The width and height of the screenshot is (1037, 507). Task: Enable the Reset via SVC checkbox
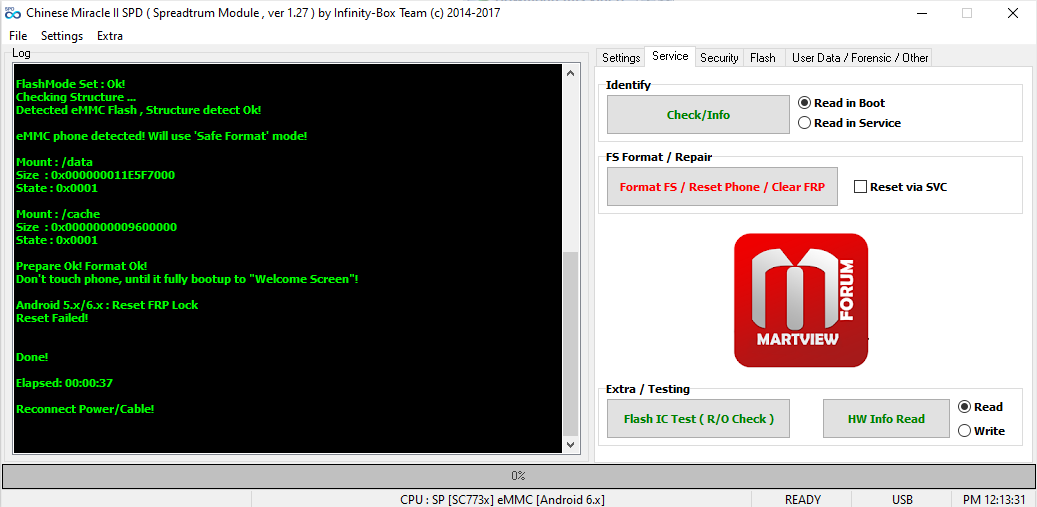(901, 187)
